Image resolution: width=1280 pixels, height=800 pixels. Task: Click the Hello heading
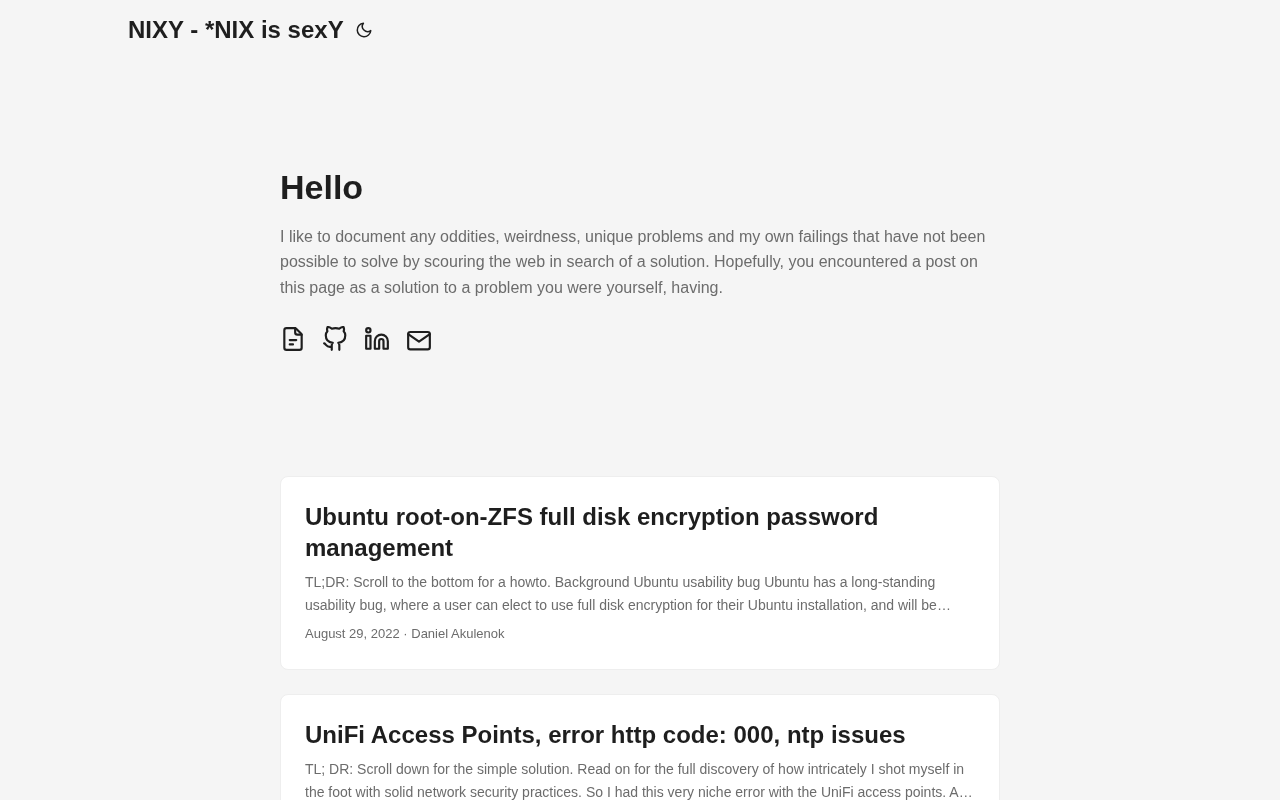coord(321,188)
